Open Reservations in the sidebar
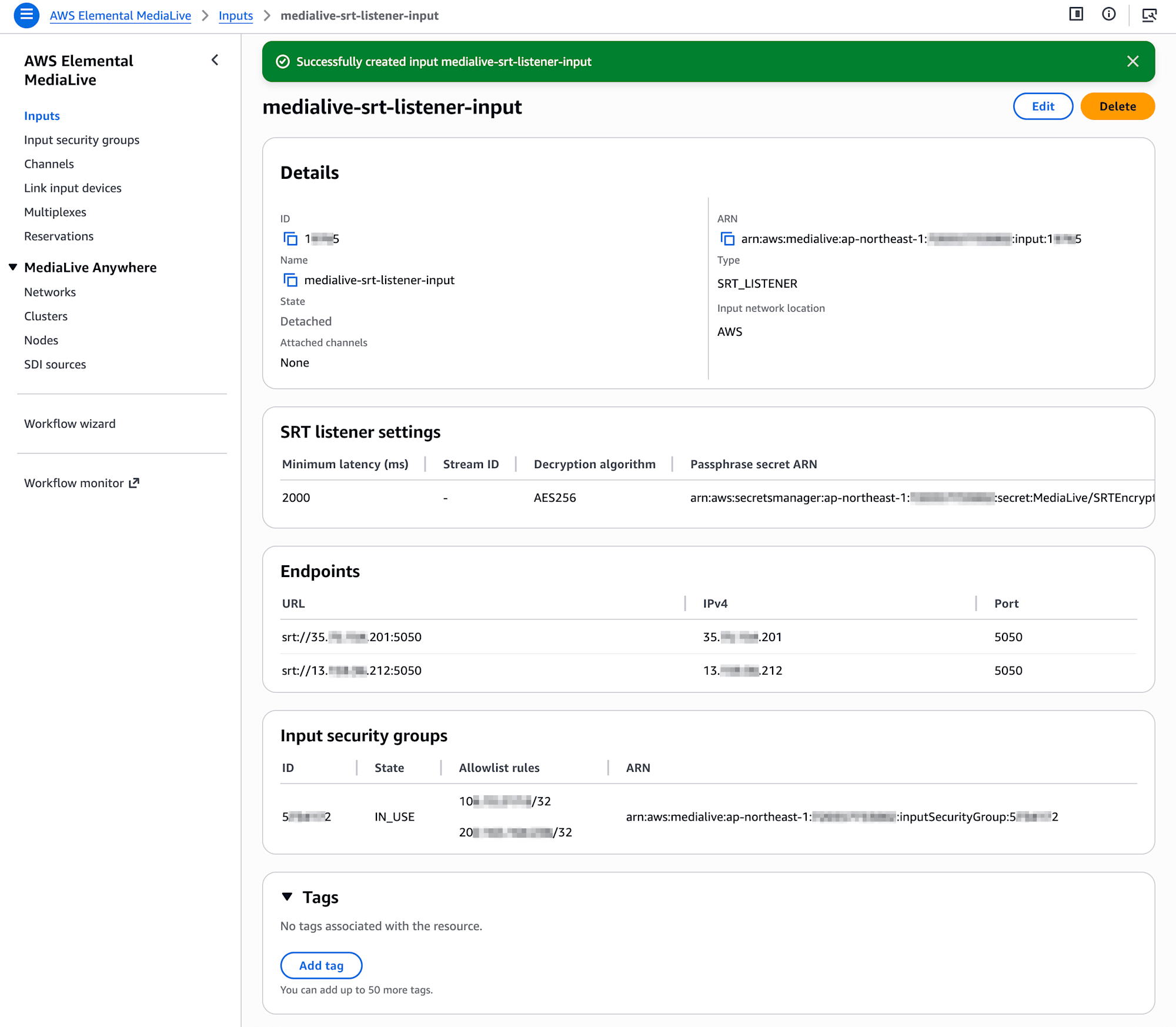The image size is (1176, 1027). coord(59,236)
